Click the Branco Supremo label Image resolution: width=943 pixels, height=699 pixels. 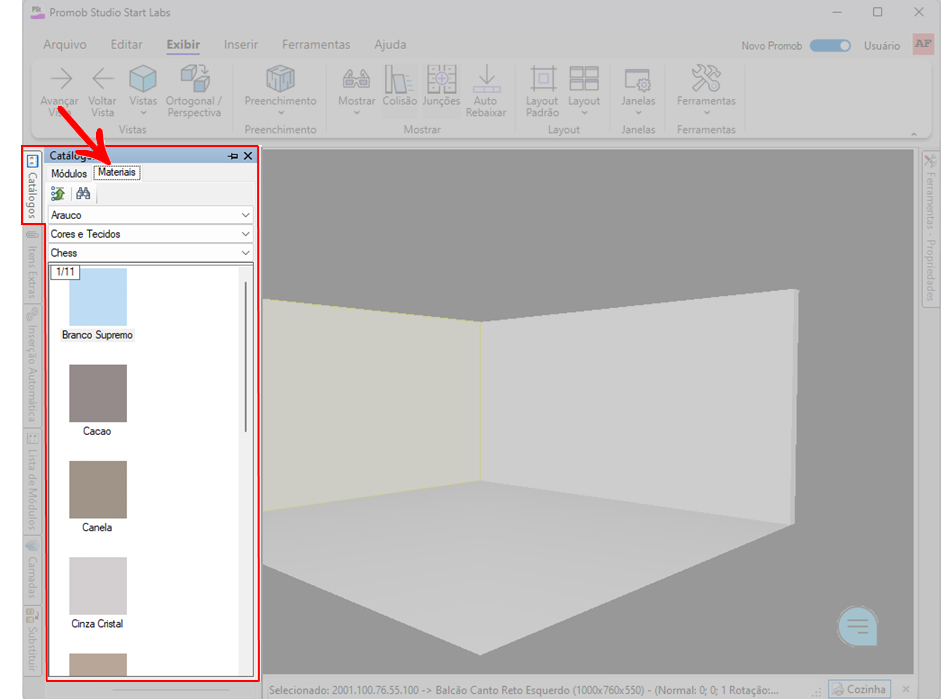click(97, 335)
